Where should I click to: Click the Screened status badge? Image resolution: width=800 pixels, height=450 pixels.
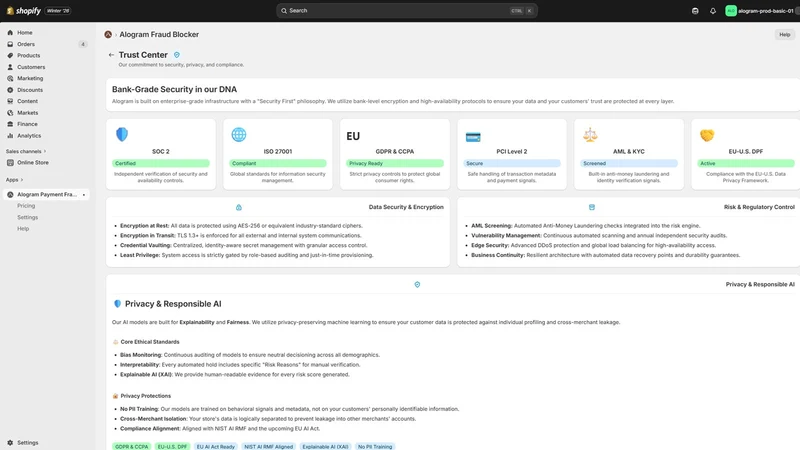629,163
